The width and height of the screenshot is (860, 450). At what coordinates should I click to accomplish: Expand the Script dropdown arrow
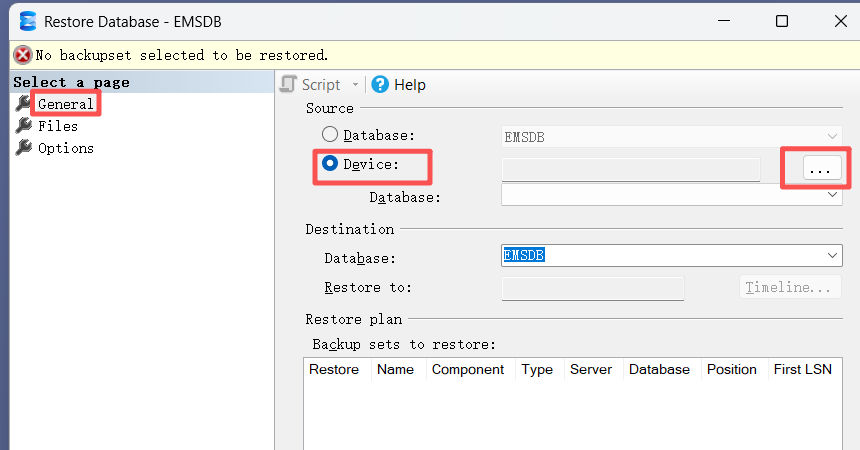tap(355, 85)
